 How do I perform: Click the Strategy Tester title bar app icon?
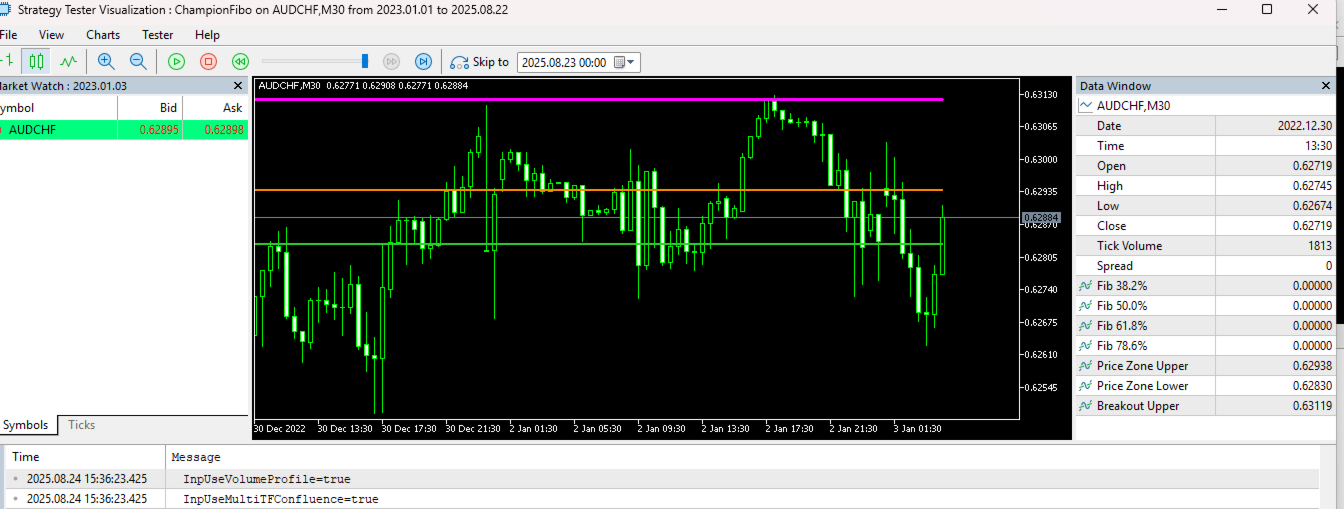(x=3, y=9)
